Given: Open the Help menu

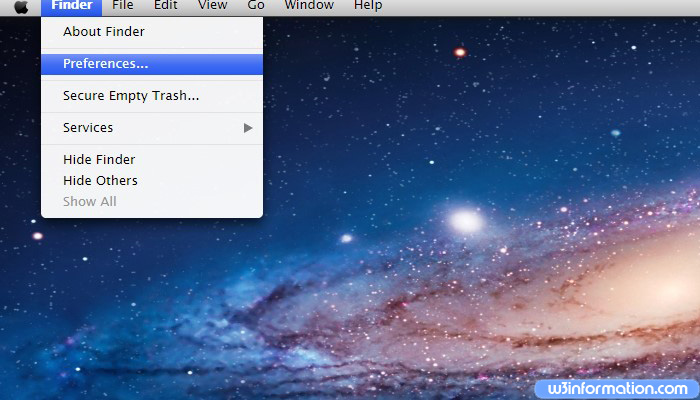Looking at the screenshot, I should tap(368, 6).
